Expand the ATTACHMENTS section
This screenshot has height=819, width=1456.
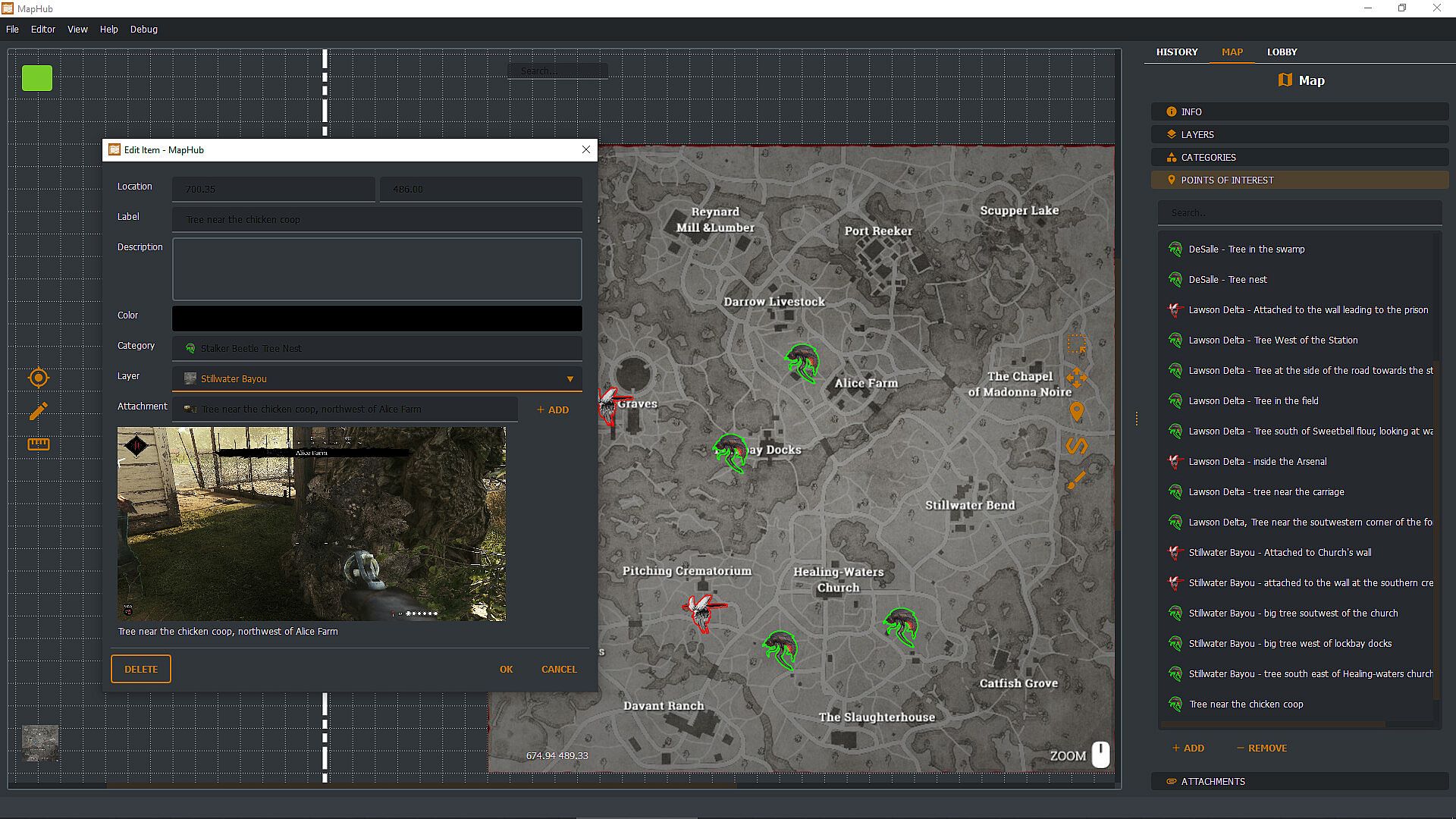click(x=1299, y=781)
